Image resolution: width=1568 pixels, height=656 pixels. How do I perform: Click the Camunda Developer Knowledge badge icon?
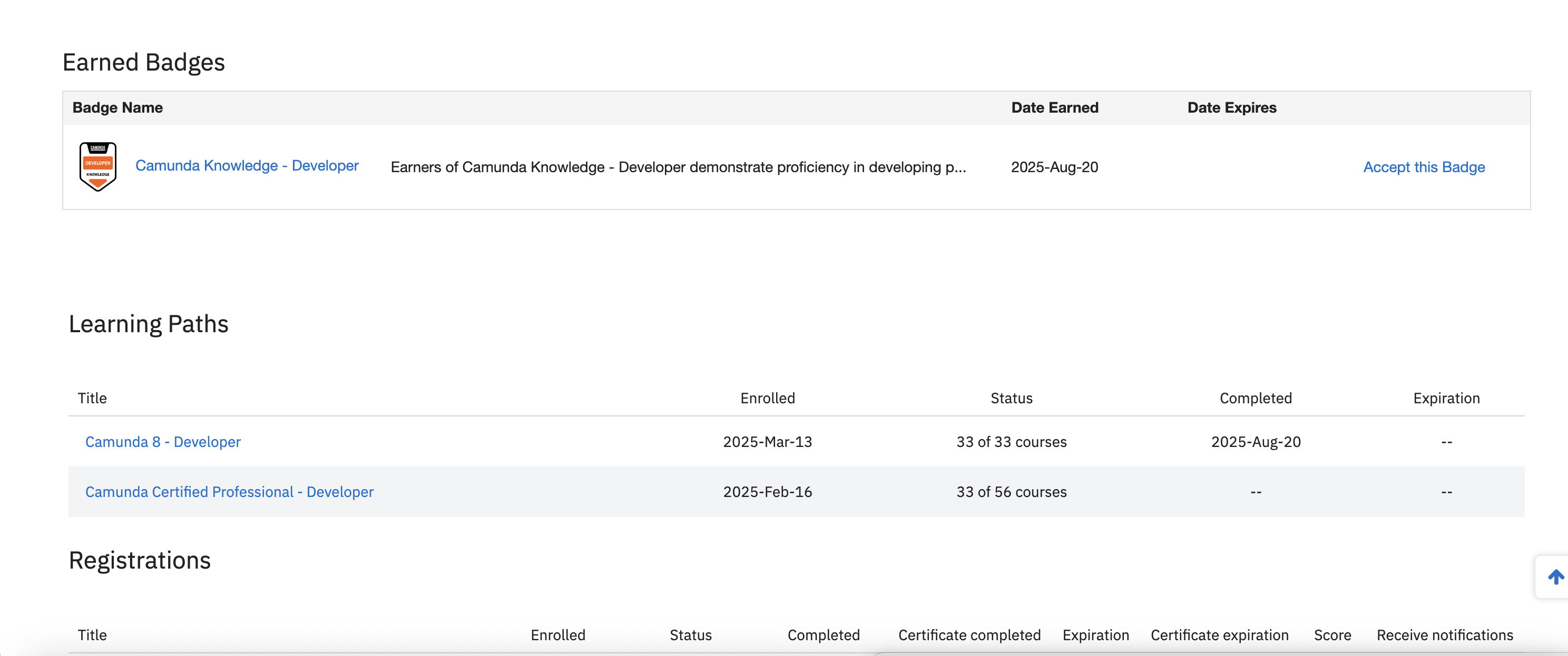[98, 166]
